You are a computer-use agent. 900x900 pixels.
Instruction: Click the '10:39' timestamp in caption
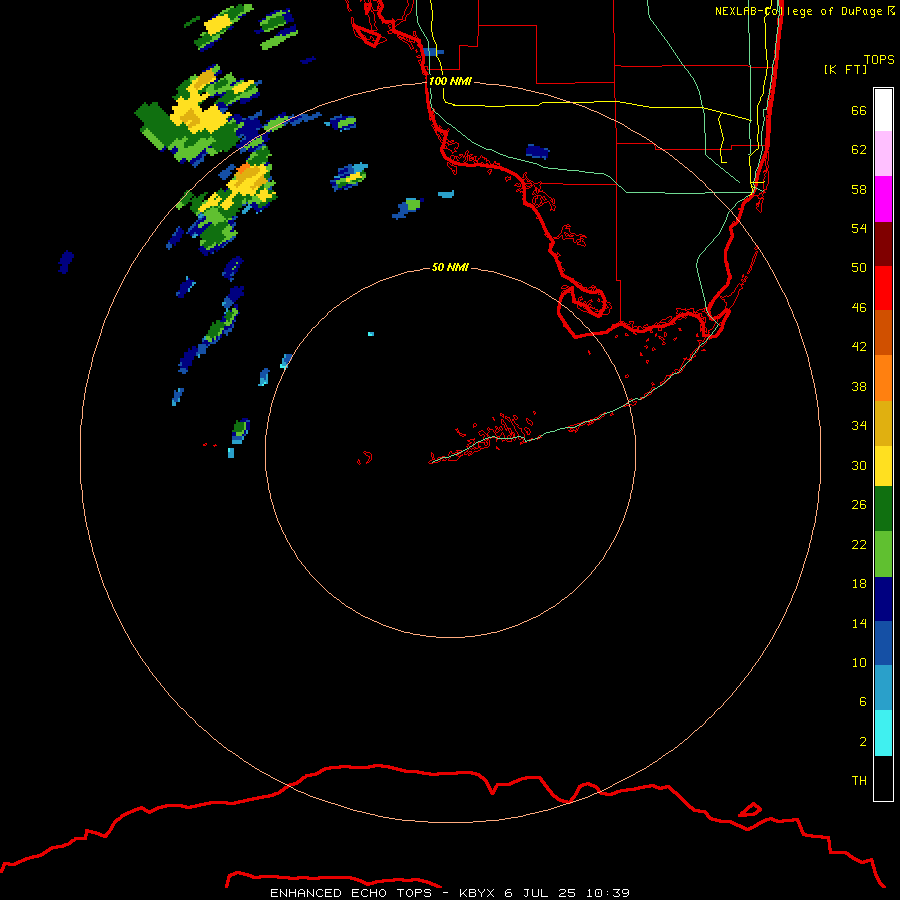(608, 893)
